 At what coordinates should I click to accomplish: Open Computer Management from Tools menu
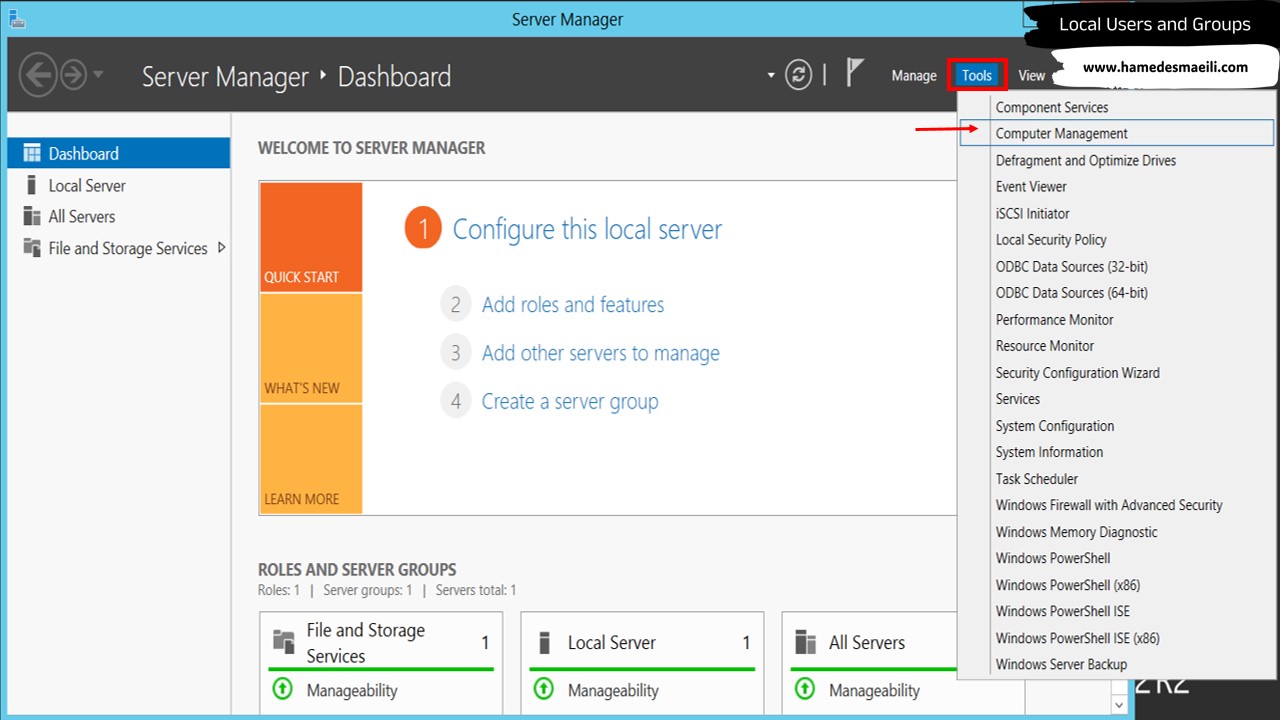(x=1117, y=134)
